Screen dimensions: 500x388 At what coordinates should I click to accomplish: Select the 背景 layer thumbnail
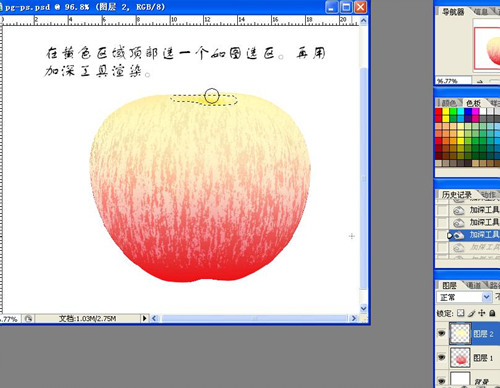[x=460, y=379]
